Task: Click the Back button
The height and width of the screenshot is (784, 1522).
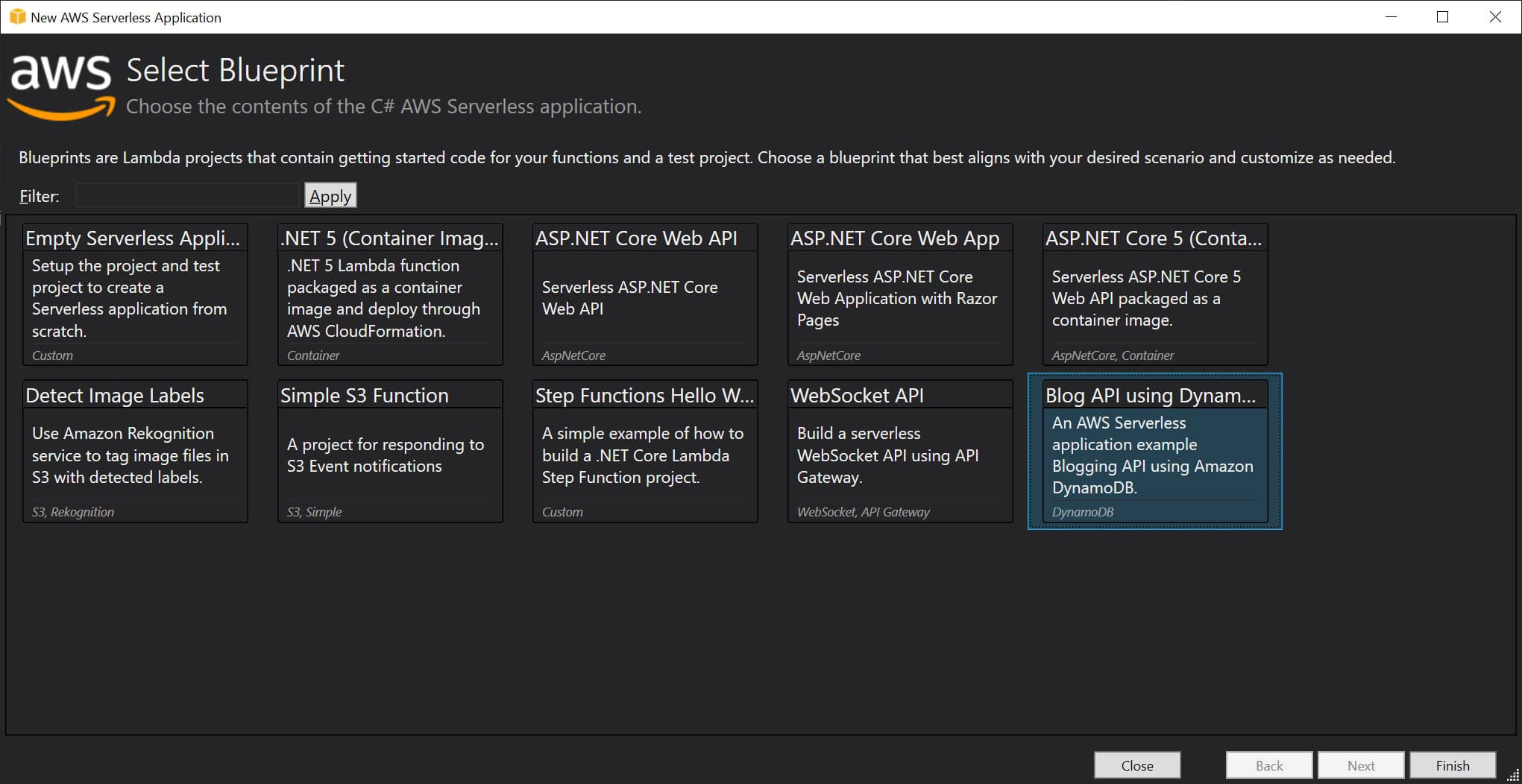Action: [1269, 765]
